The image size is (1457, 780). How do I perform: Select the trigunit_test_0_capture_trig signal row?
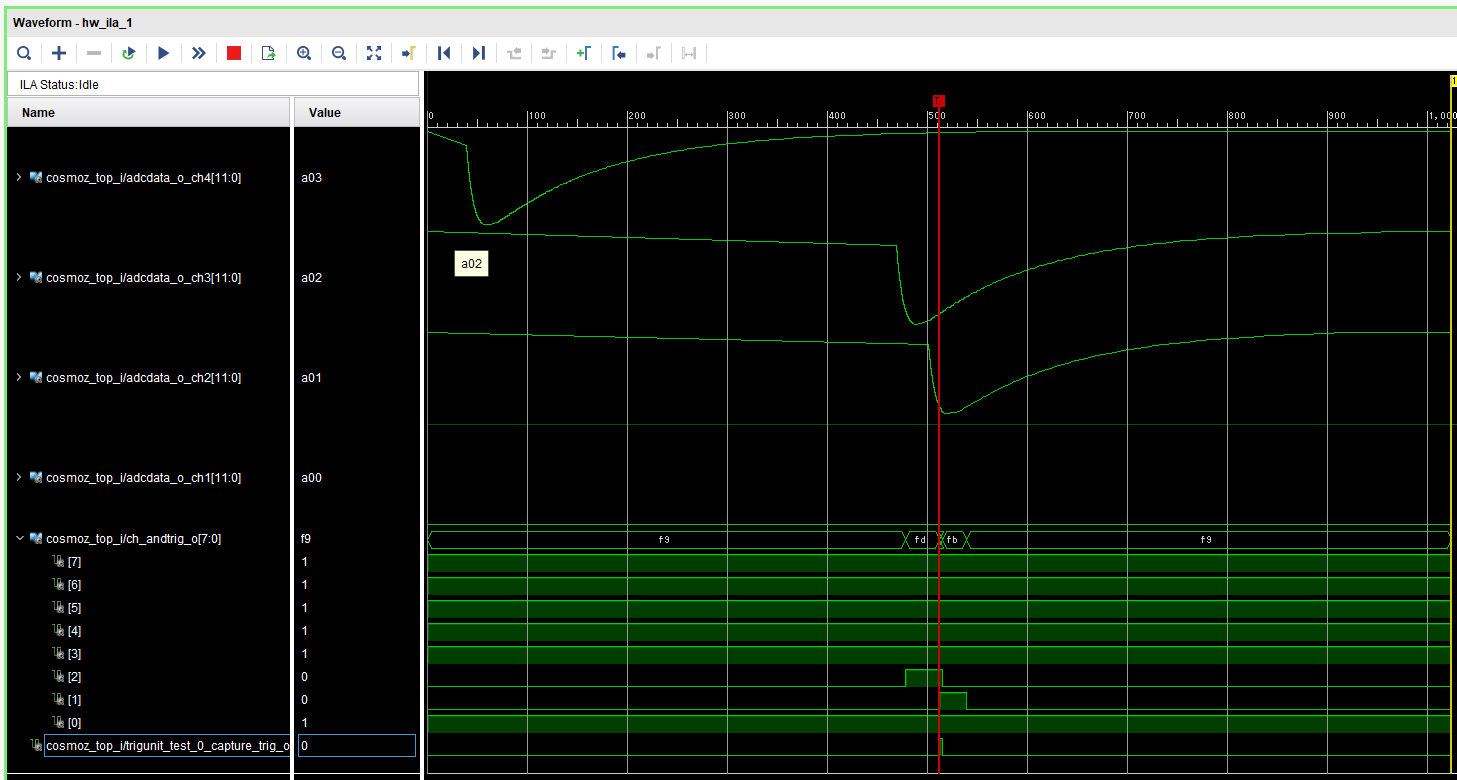pos(167,746)
